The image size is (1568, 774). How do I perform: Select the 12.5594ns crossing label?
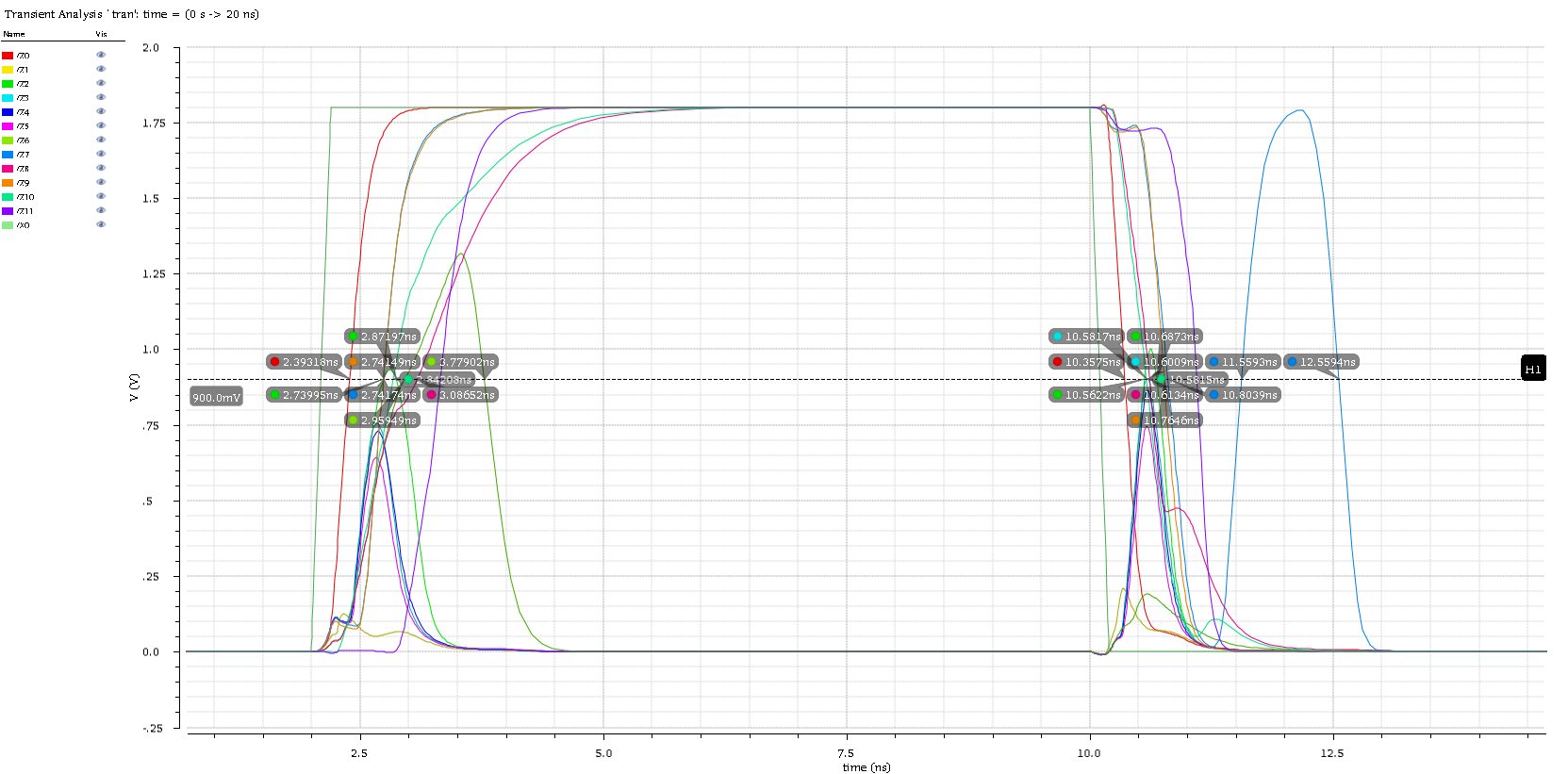pos(1321,362)
